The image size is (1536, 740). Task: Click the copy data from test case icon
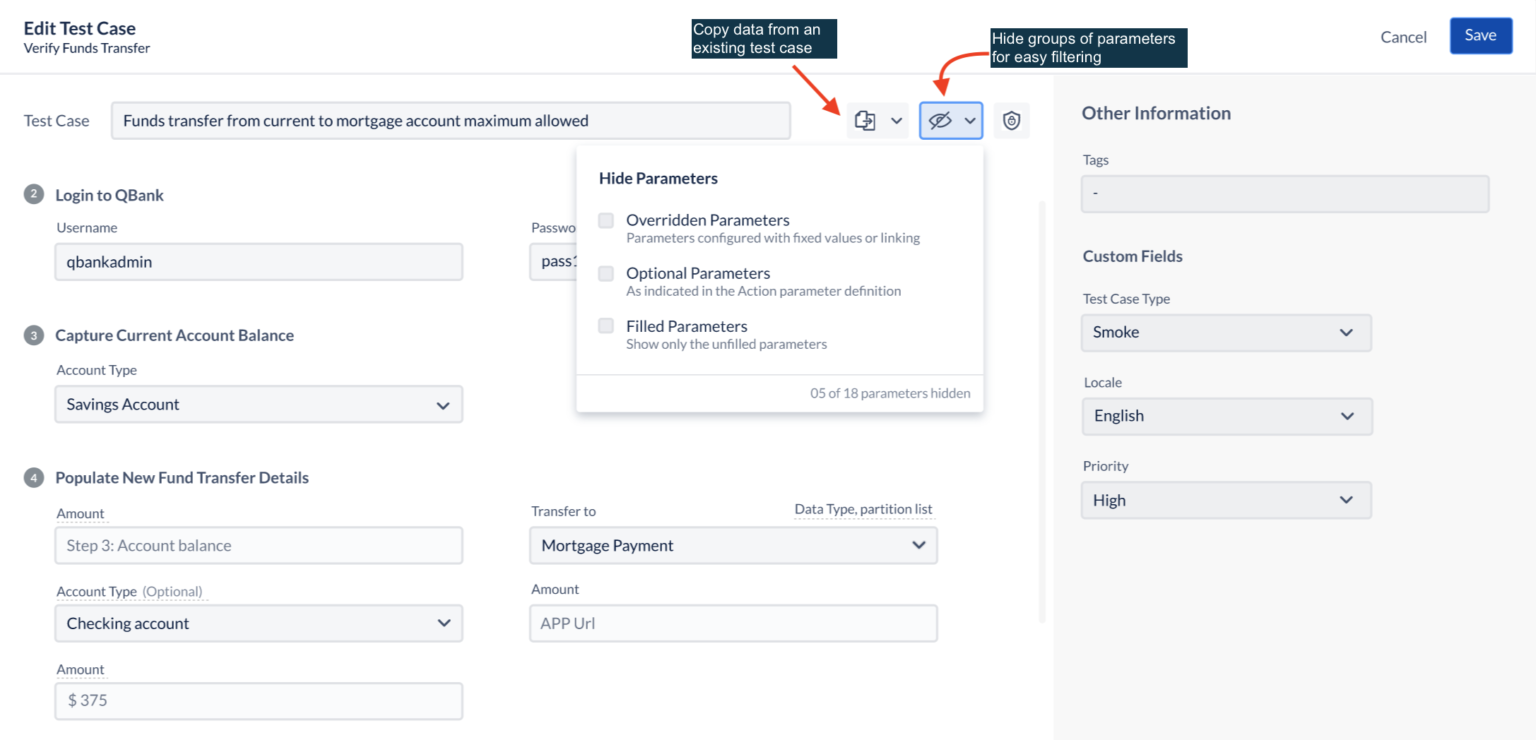click(865, 121)
